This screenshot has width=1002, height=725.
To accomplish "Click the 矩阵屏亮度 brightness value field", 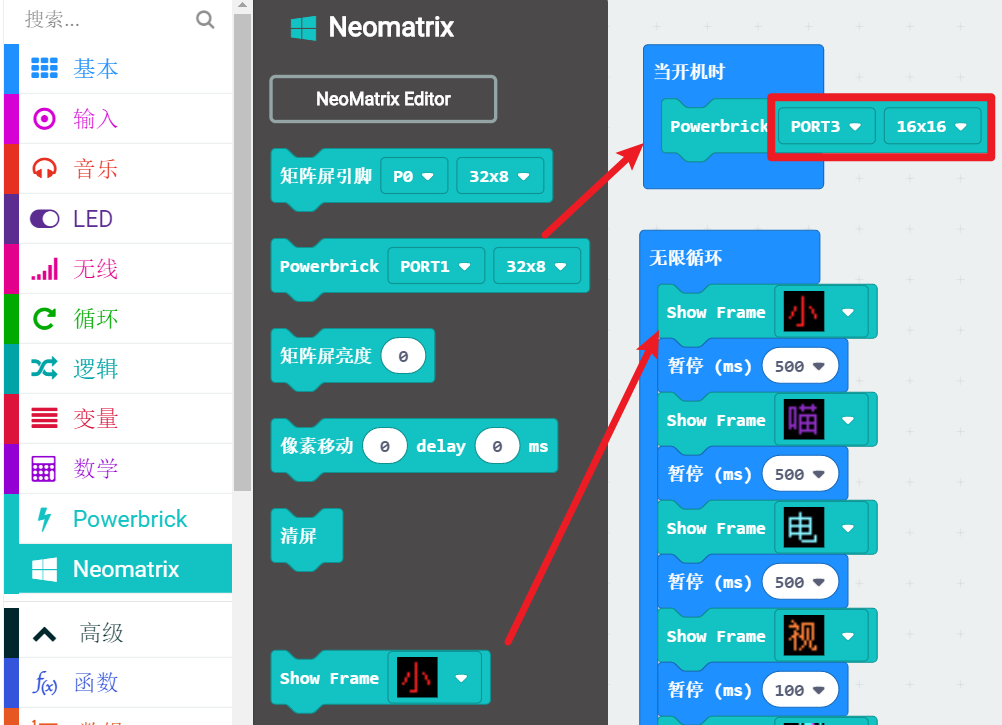I will click(403, 356).
